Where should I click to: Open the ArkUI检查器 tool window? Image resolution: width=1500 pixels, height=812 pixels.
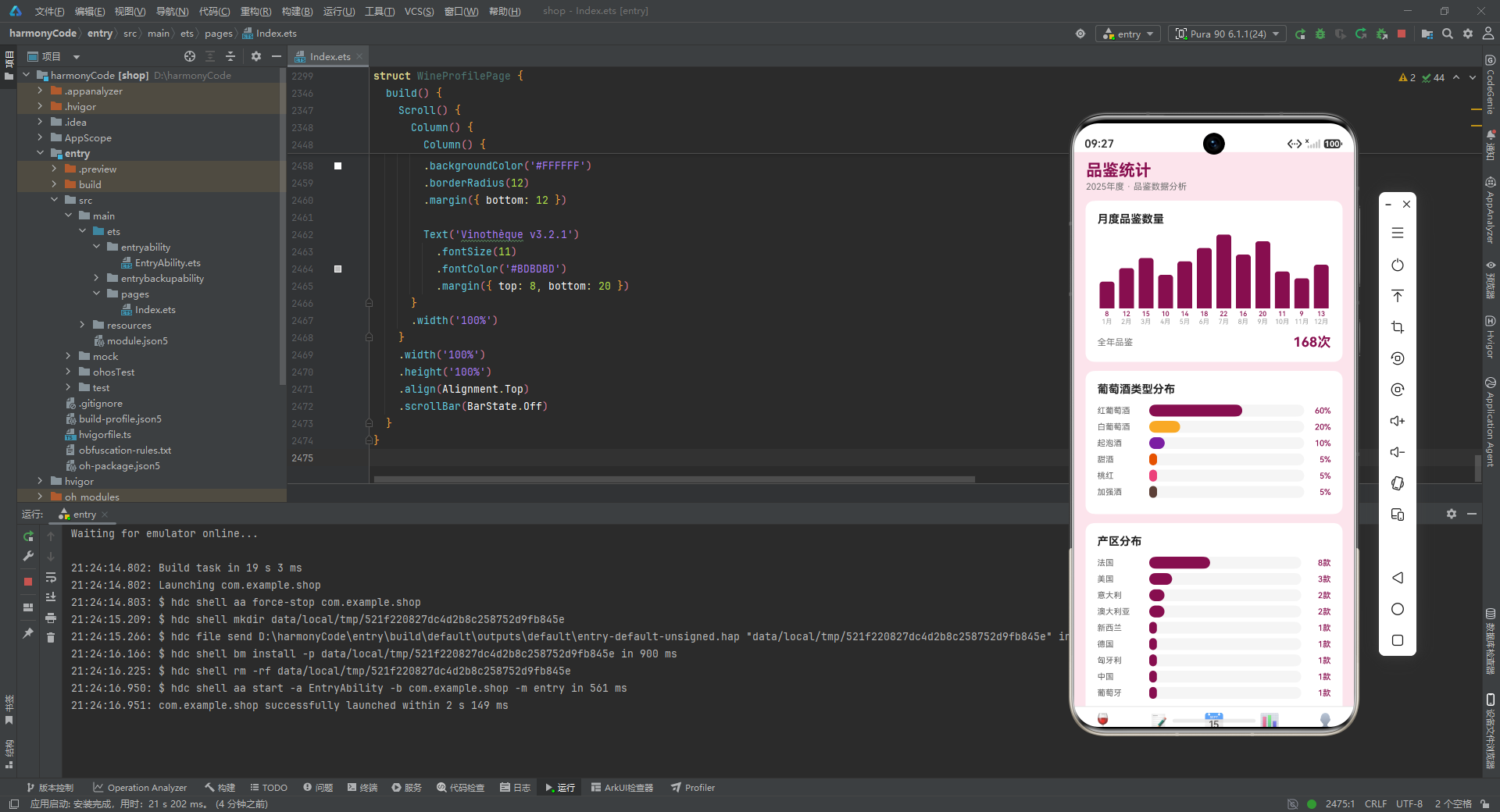pos(622,788)
